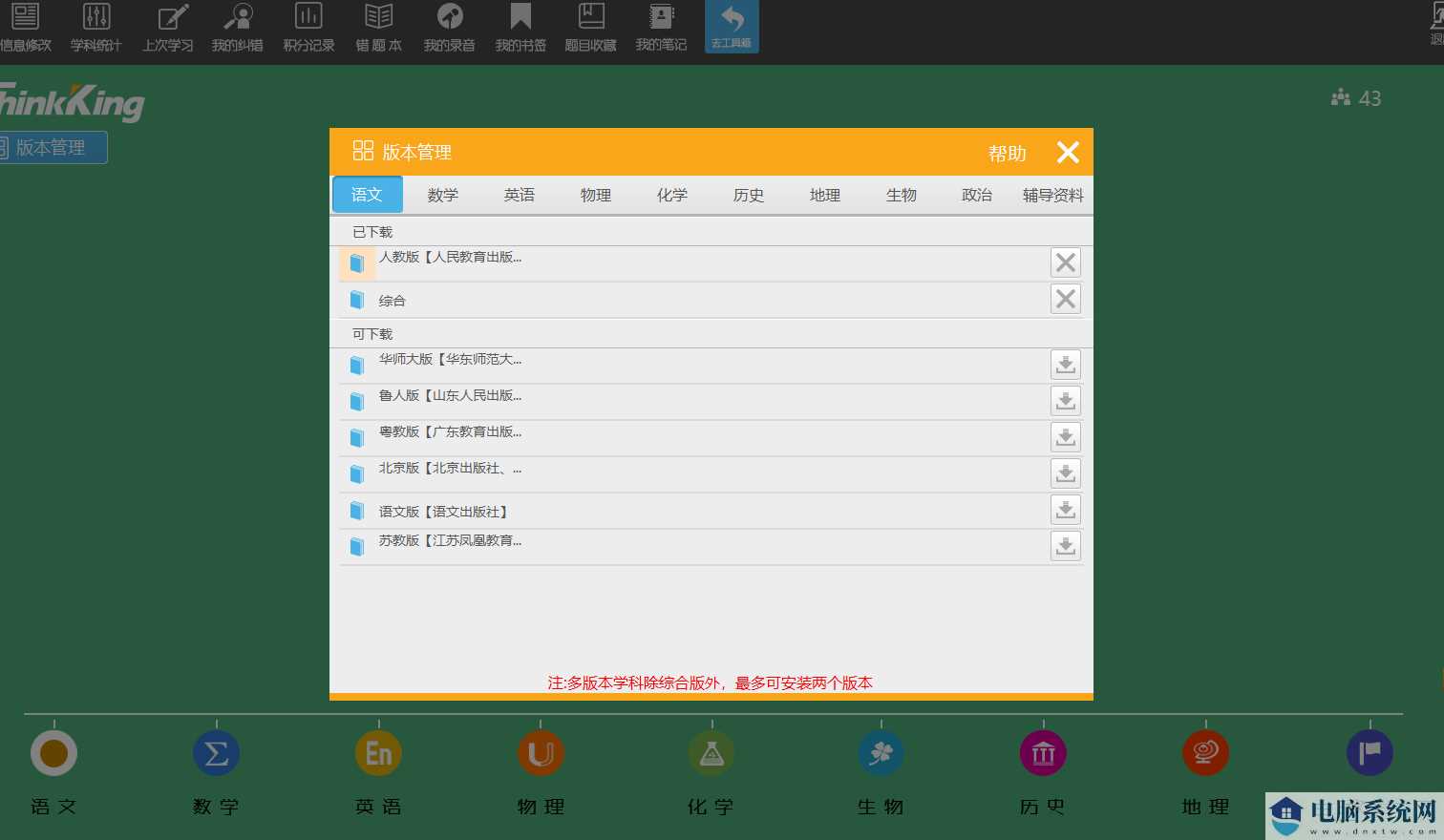
Task: Switch to the 数学 tab
Action: (x=443, y=195)
